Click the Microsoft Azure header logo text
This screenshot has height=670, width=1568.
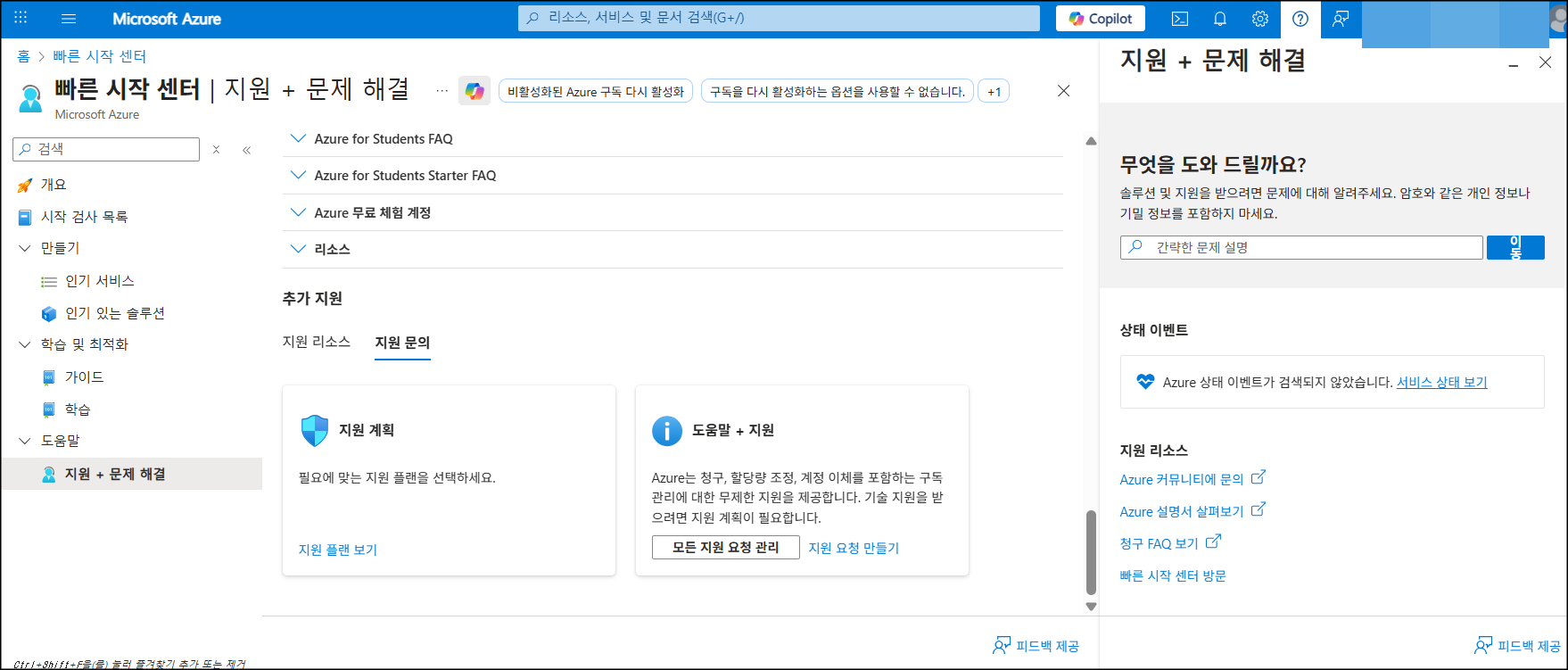coord(167,18)
